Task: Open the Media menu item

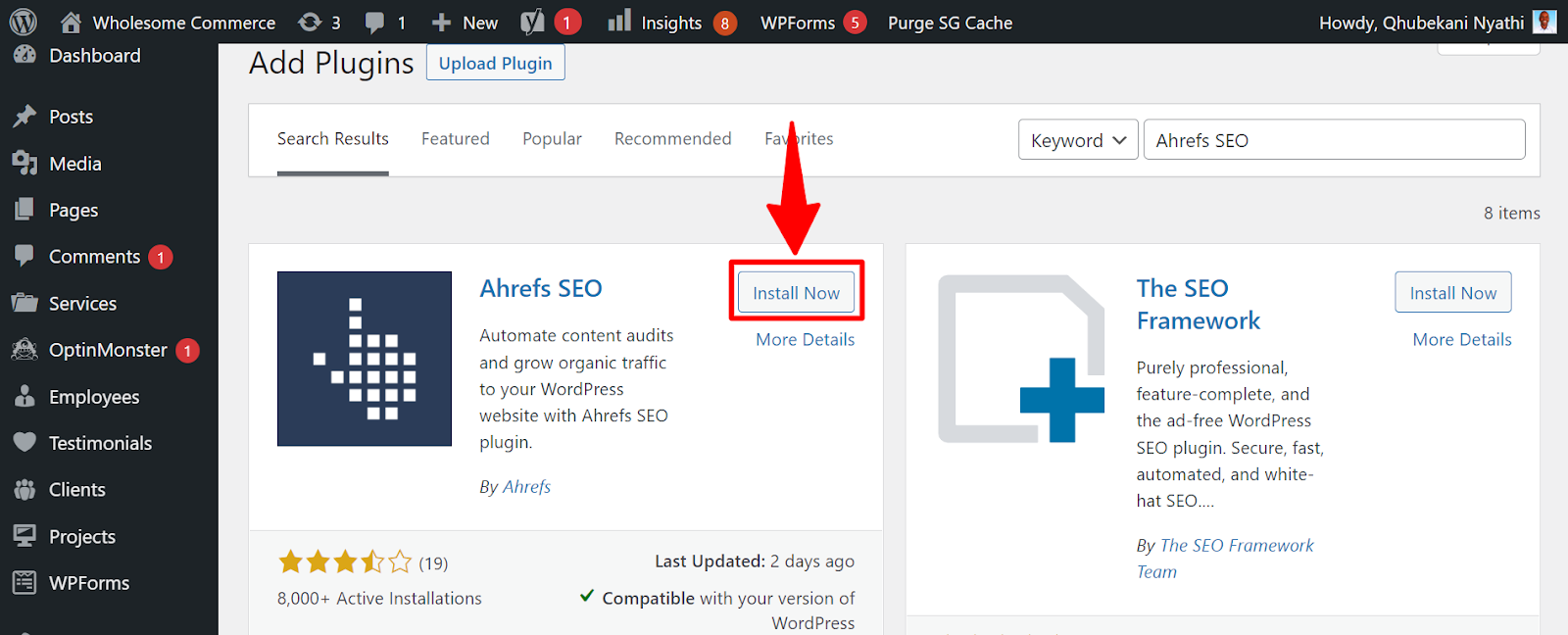Action: click(x=75, y=164)
